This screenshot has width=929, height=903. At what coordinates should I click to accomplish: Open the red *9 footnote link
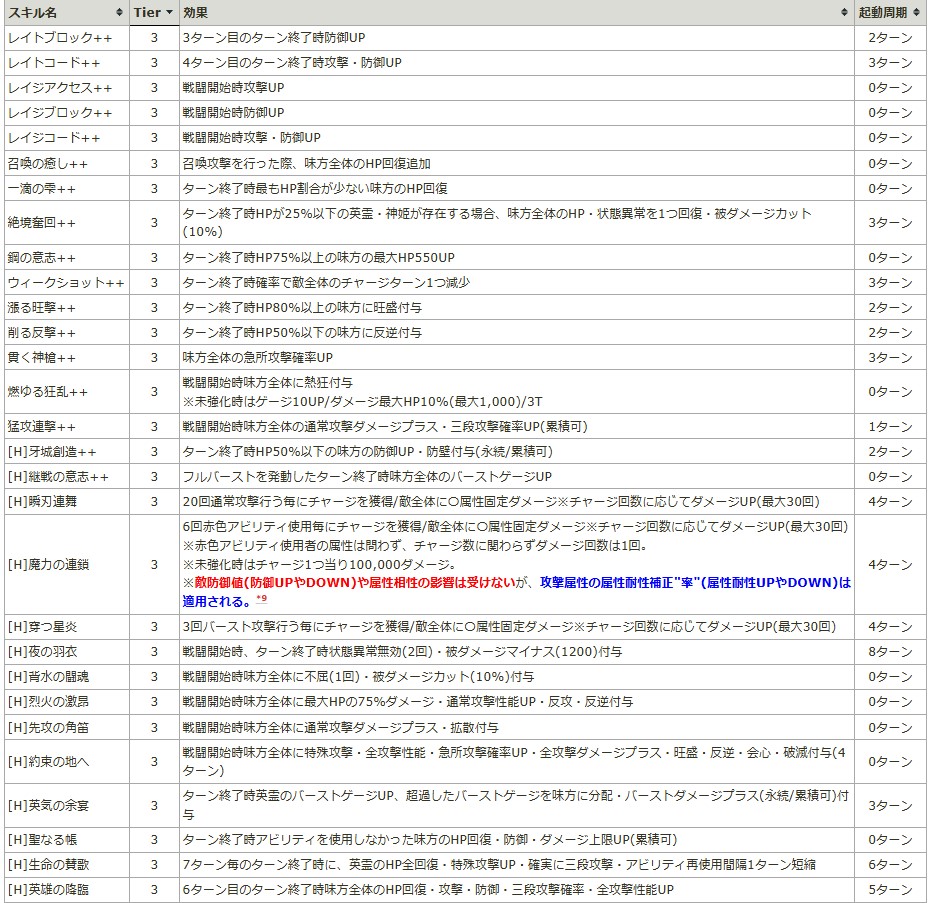pos(261,598)
